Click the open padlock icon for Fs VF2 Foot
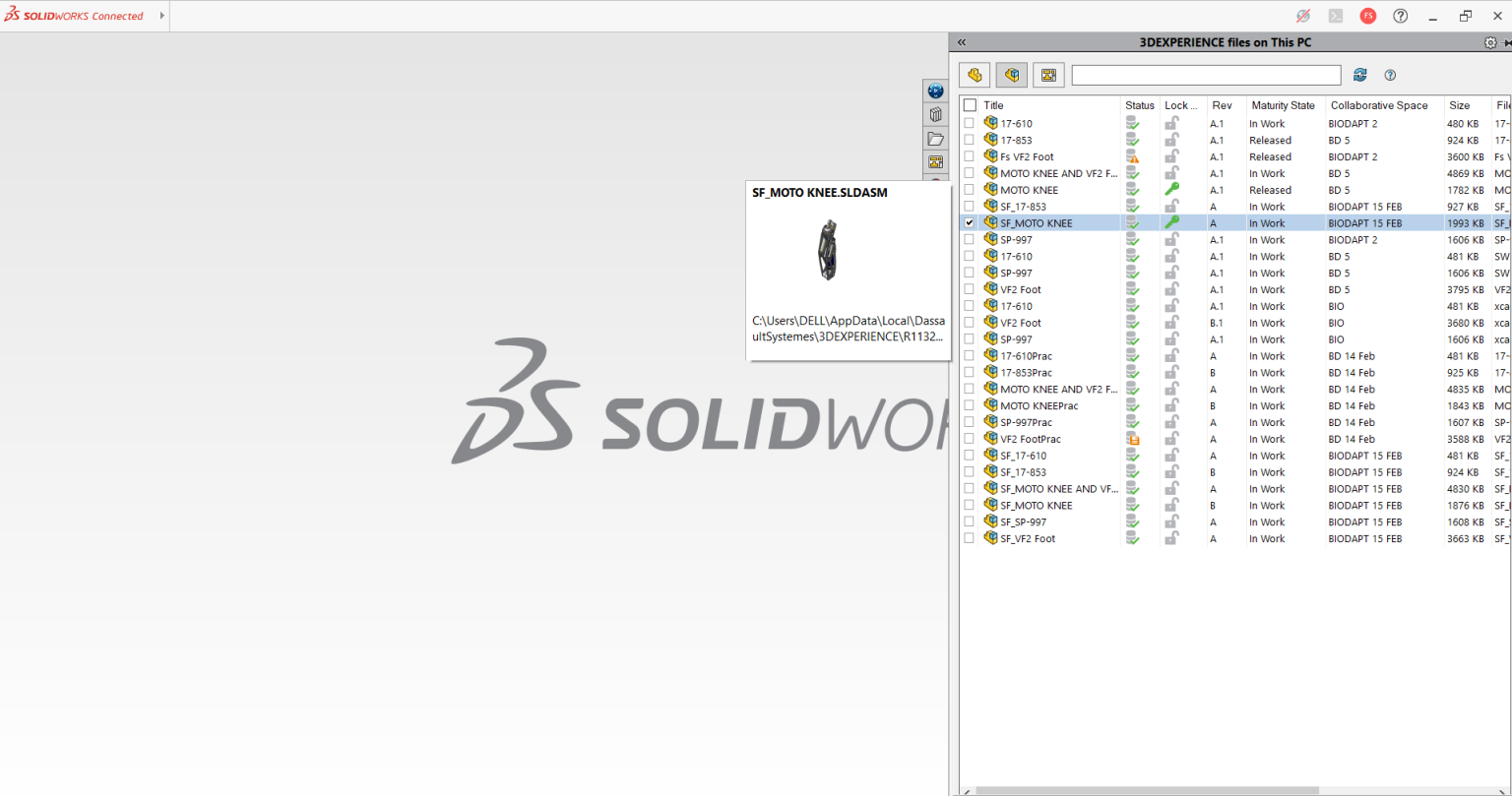The height and width of the screenshot is (796, 1512). [1171, 156]
